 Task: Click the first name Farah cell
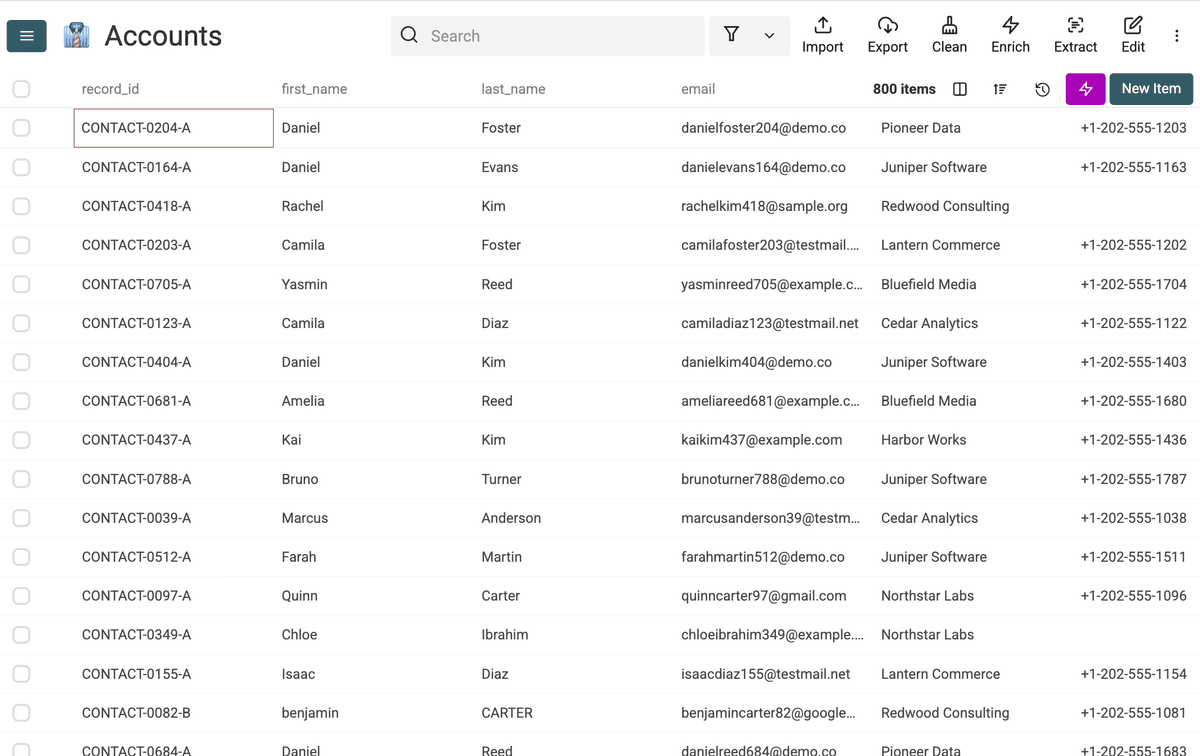[x=299, y=557]
